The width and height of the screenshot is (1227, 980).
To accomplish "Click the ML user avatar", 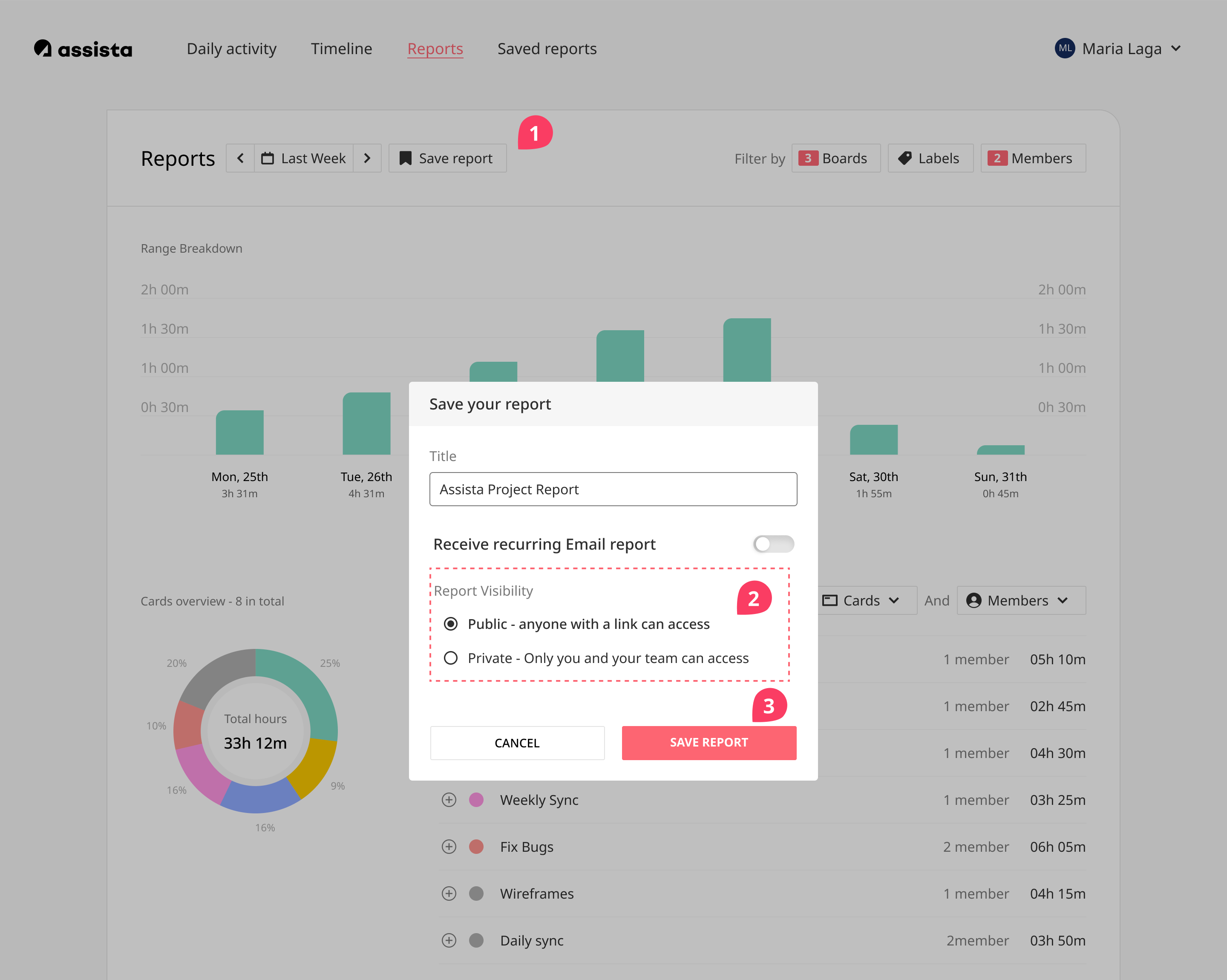I will click(x=1065, y=49).
